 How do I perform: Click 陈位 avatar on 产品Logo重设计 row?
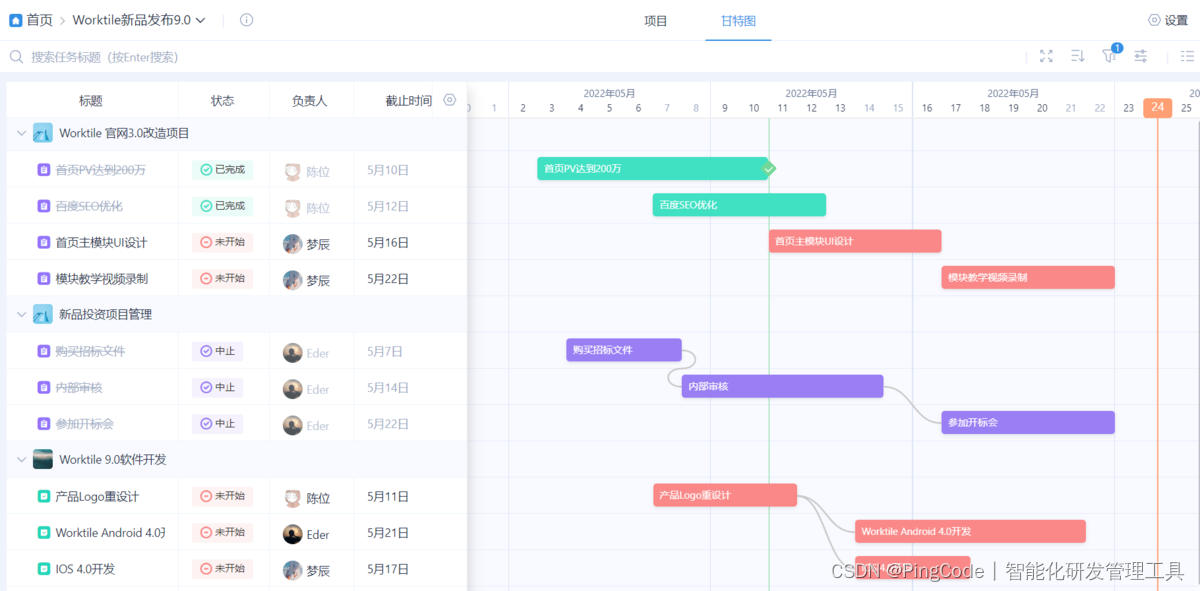(x=292, y=497)
